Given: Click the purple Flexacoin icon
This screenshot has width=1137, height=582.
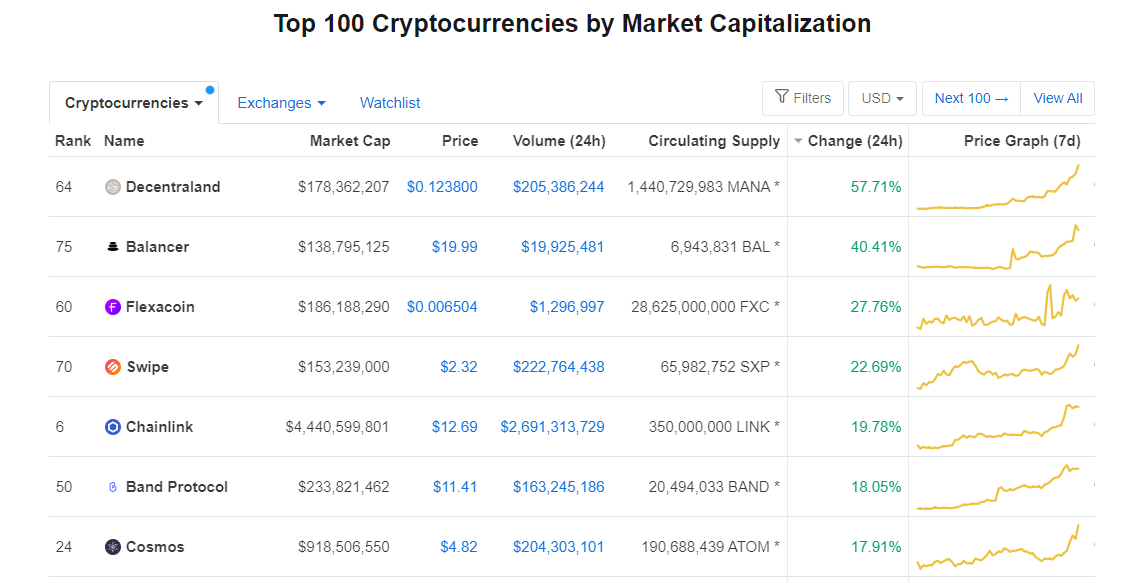Looking at the screenshot, I should coord(112,307).
